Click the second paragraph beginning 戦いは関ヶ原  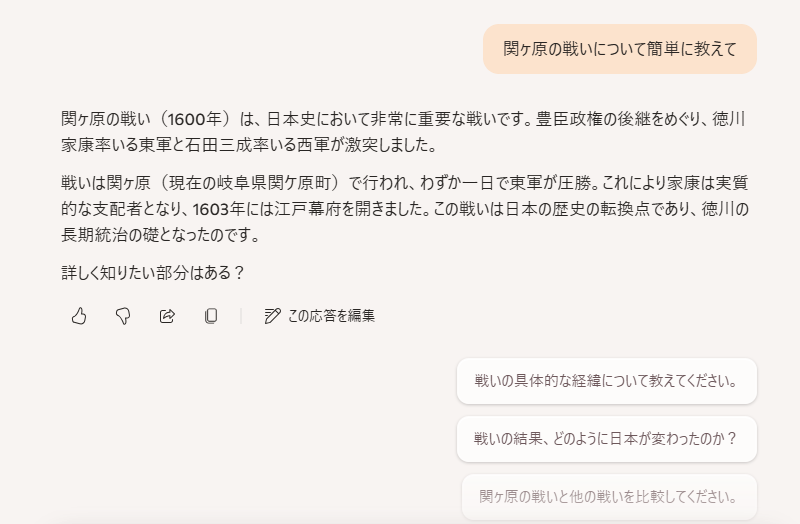click(x=405, y=209)
